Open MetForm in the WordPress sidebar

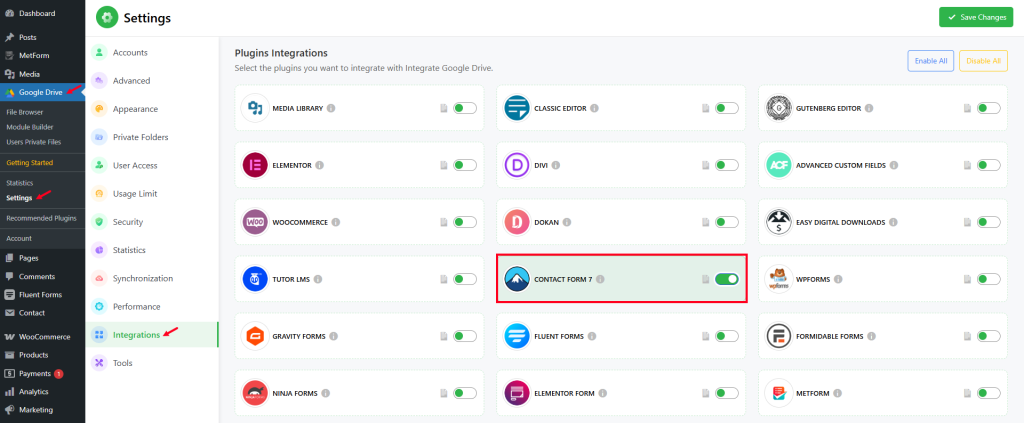point(42,55)
